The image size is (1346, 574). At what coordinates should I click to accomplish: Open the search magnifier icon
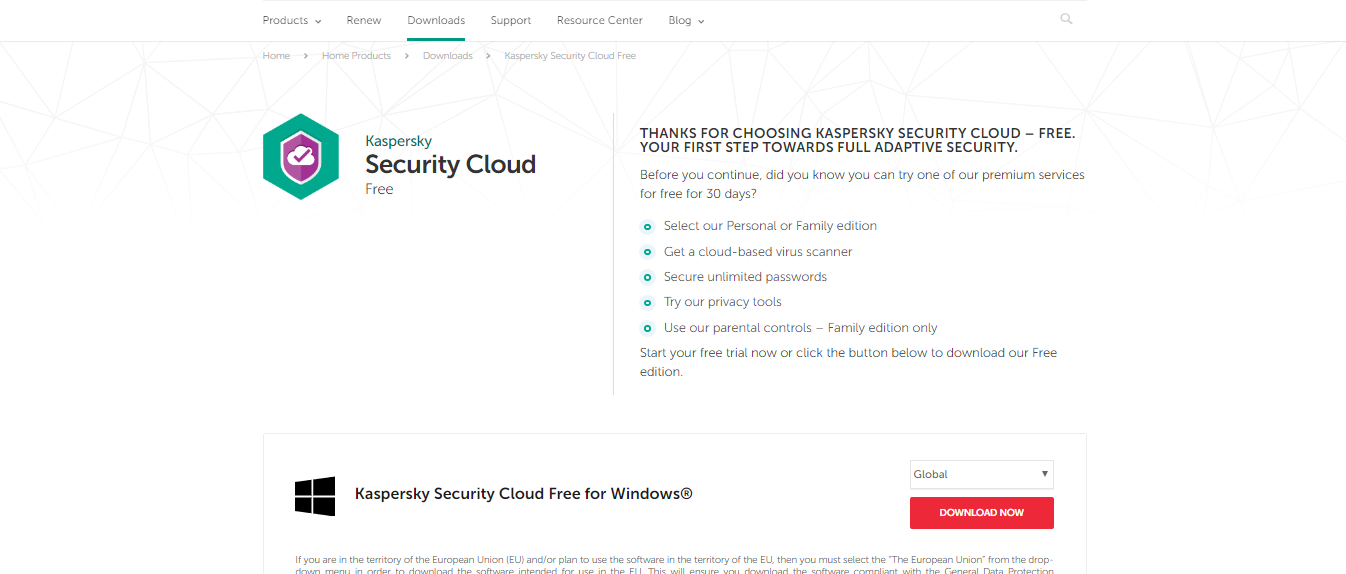(x=1066, y=19)
